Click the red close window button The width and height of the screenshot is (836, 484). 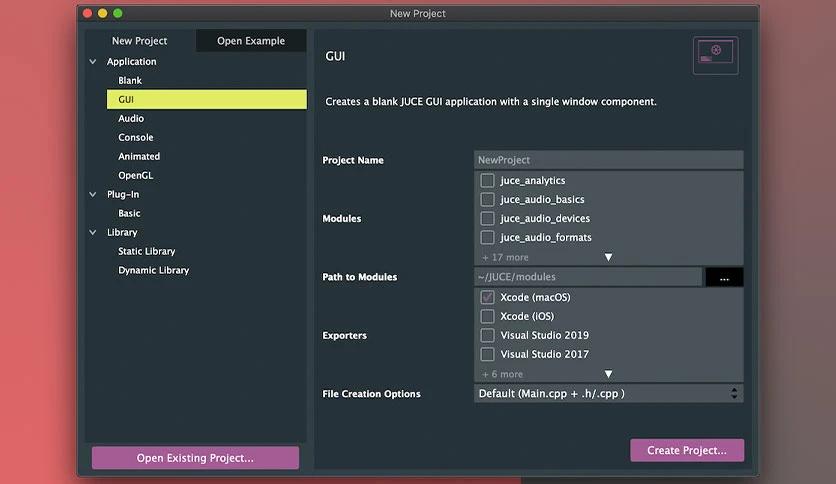87,13
